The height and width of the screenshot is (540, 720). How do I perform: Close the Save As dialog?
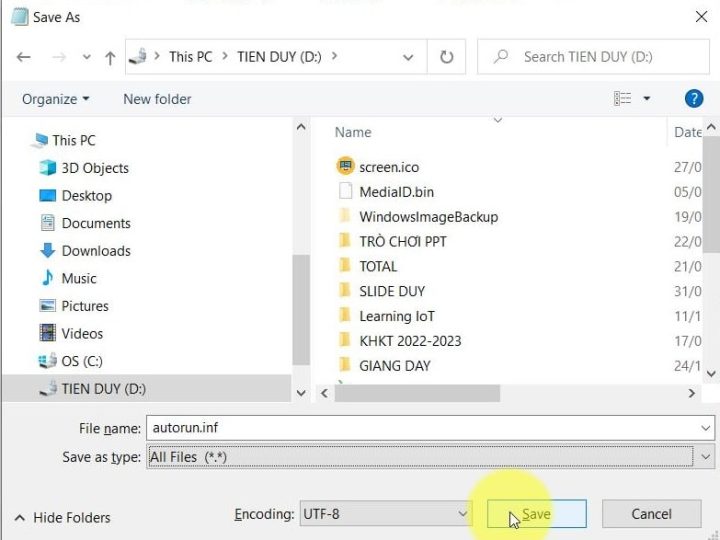[x=701, y=17]
